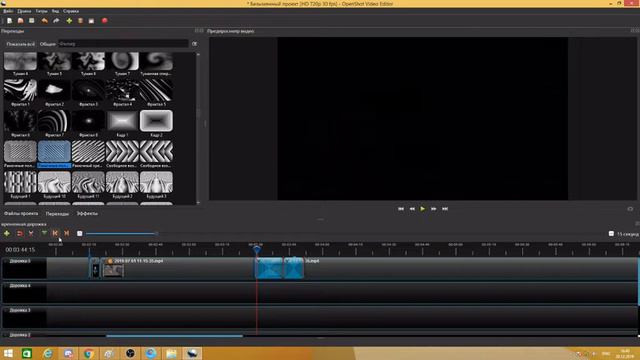Image resolution: width=640 pixels, height=360 pixels.
Task: Select the razor tool in the timeline toolbar
Action: (31, 233)
